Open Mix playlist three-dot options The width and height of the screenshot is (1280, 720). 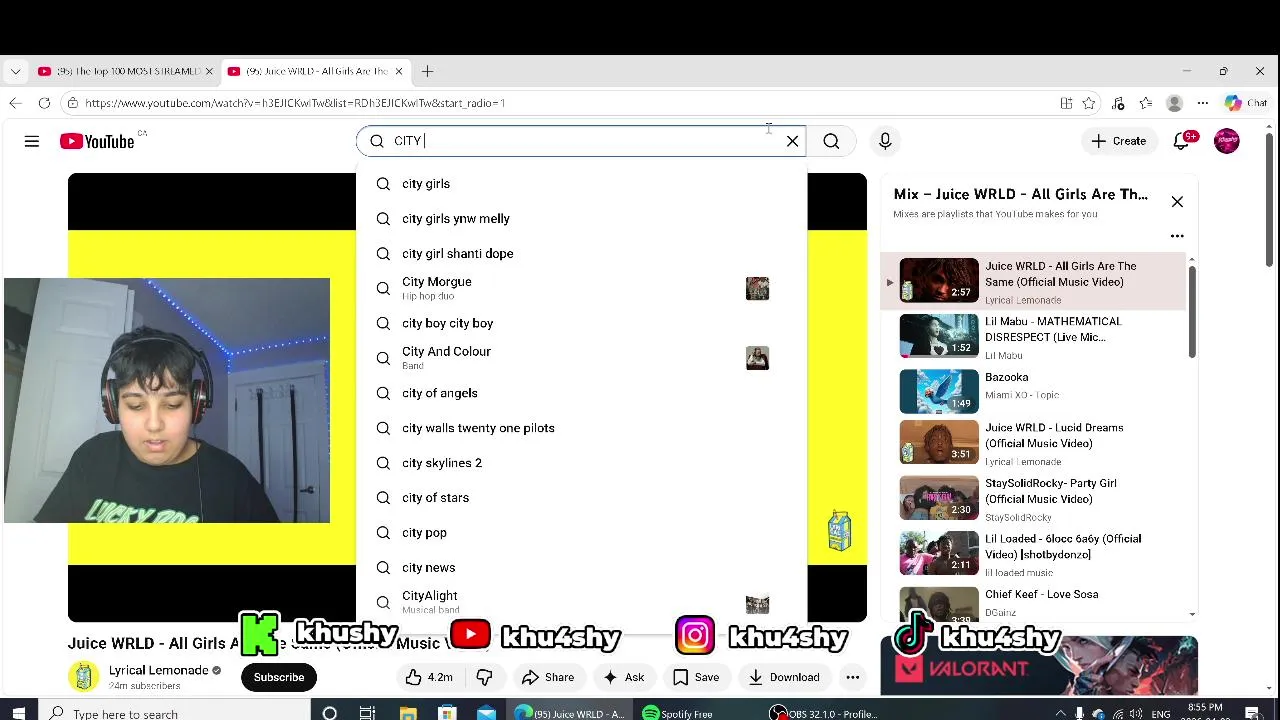click(1177, 237)
